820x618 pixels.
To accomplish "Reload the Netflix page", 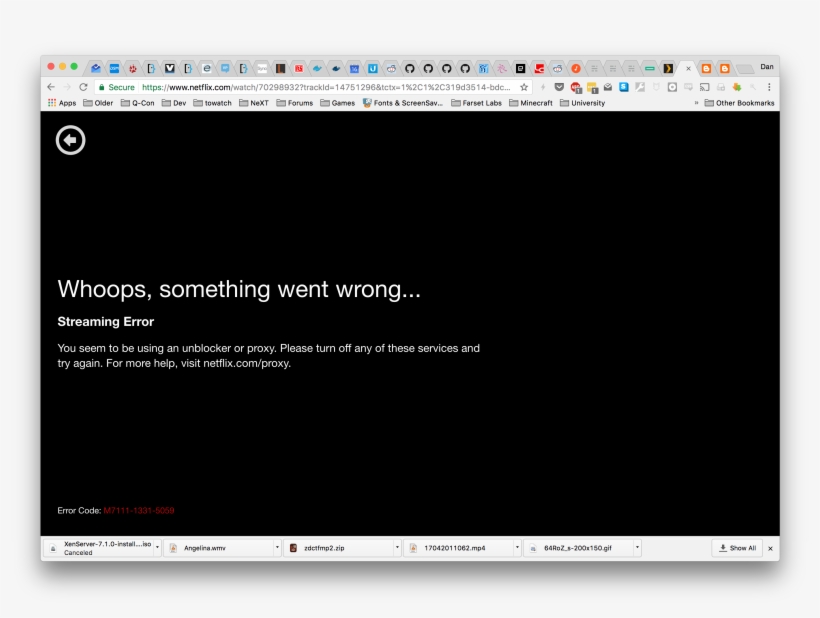I will tap(83, 87).
